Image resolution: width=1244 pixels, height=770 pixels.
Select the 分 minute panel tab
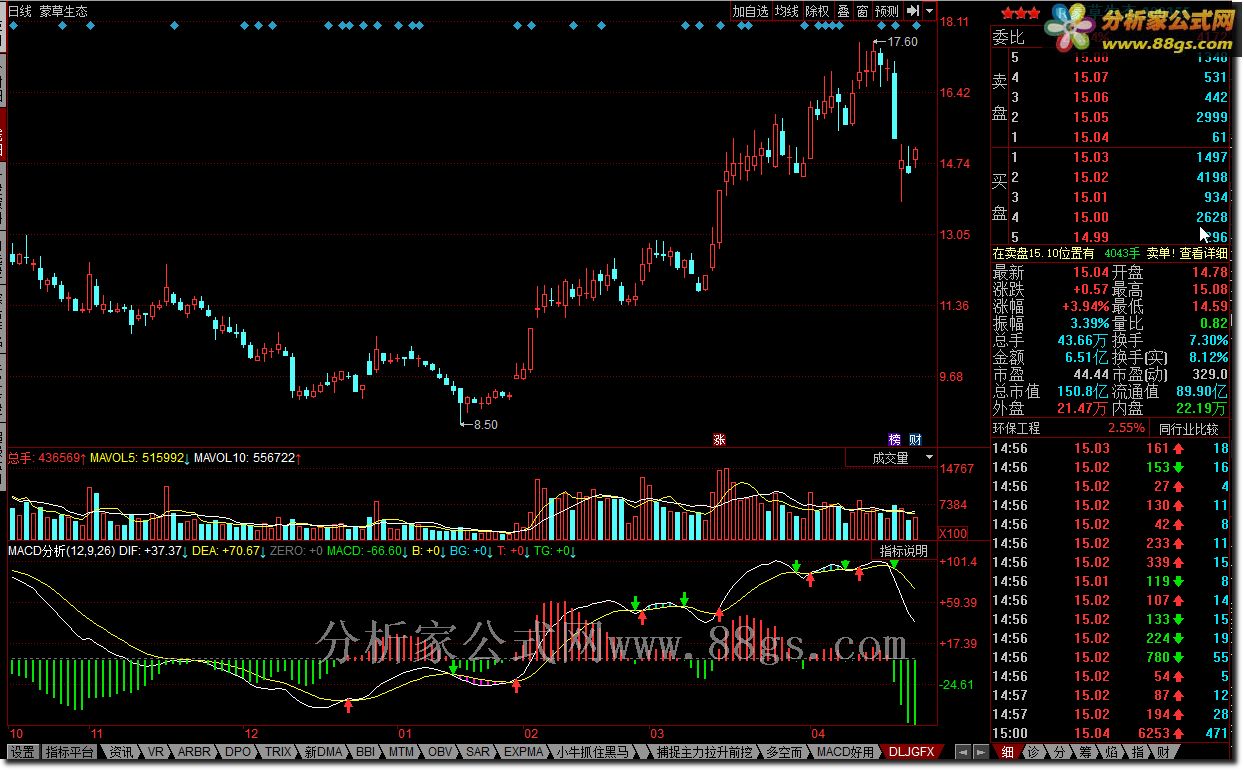point(1059,752)
